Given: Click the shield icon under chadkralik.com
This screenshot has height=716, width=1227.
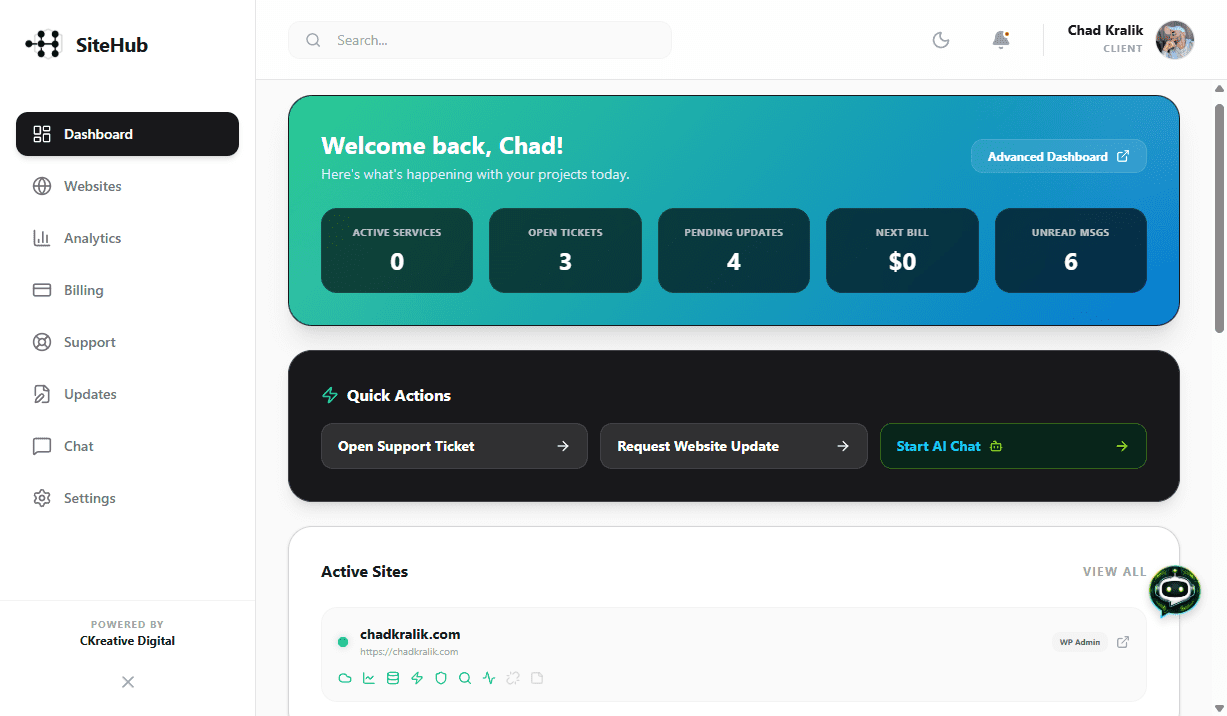Looking at the screenshot, I should [x=441, y=678].
